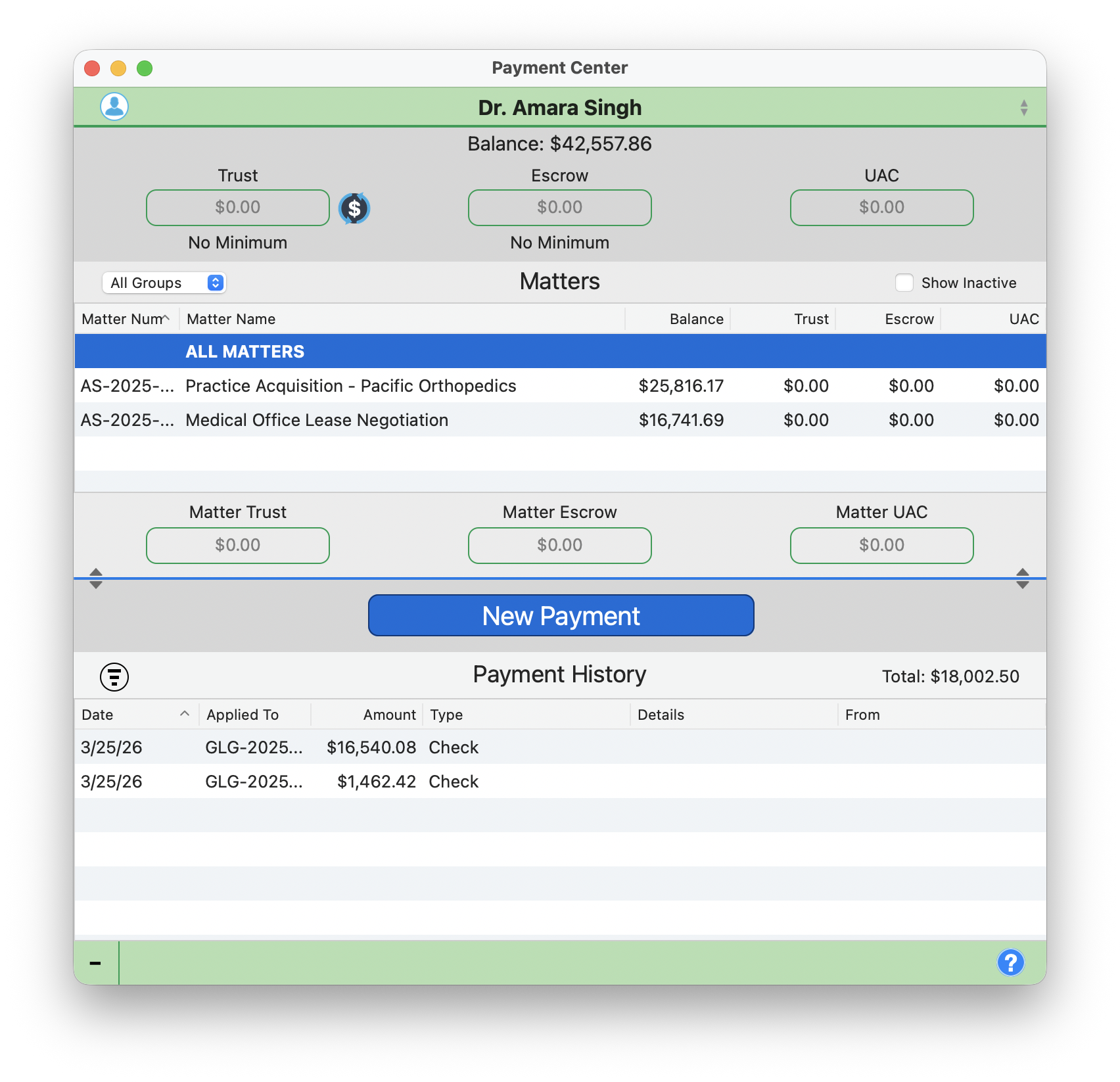This screenshot has width=1120, height=1082.
Task: Select the Practice Acquisition - Pacific Orthopedics matter
Action: pyautogui.click(x=350, y=386)
